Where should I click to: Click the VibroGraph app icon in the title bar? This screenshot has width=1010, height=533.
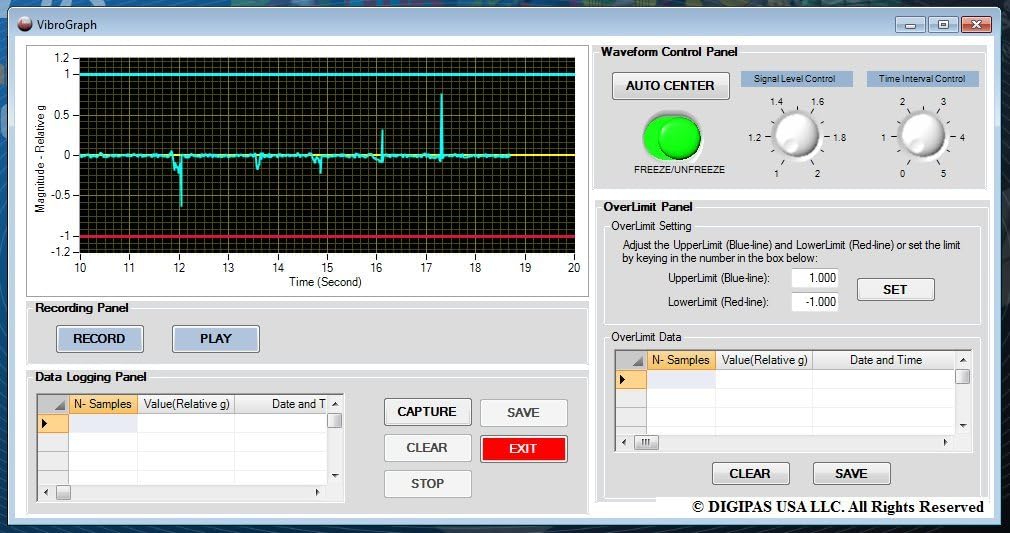coord(25,24)
